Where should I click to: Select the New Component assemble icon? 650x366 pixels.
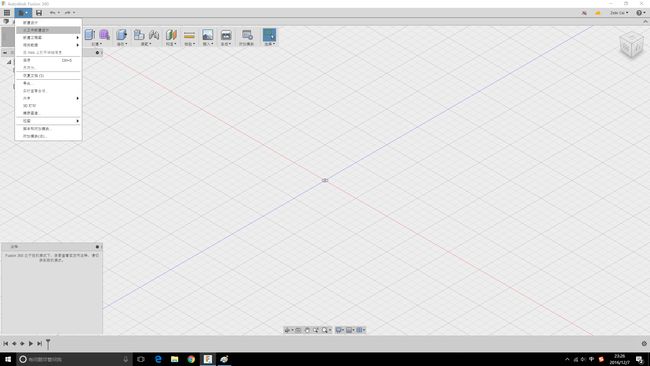point(139,35)
